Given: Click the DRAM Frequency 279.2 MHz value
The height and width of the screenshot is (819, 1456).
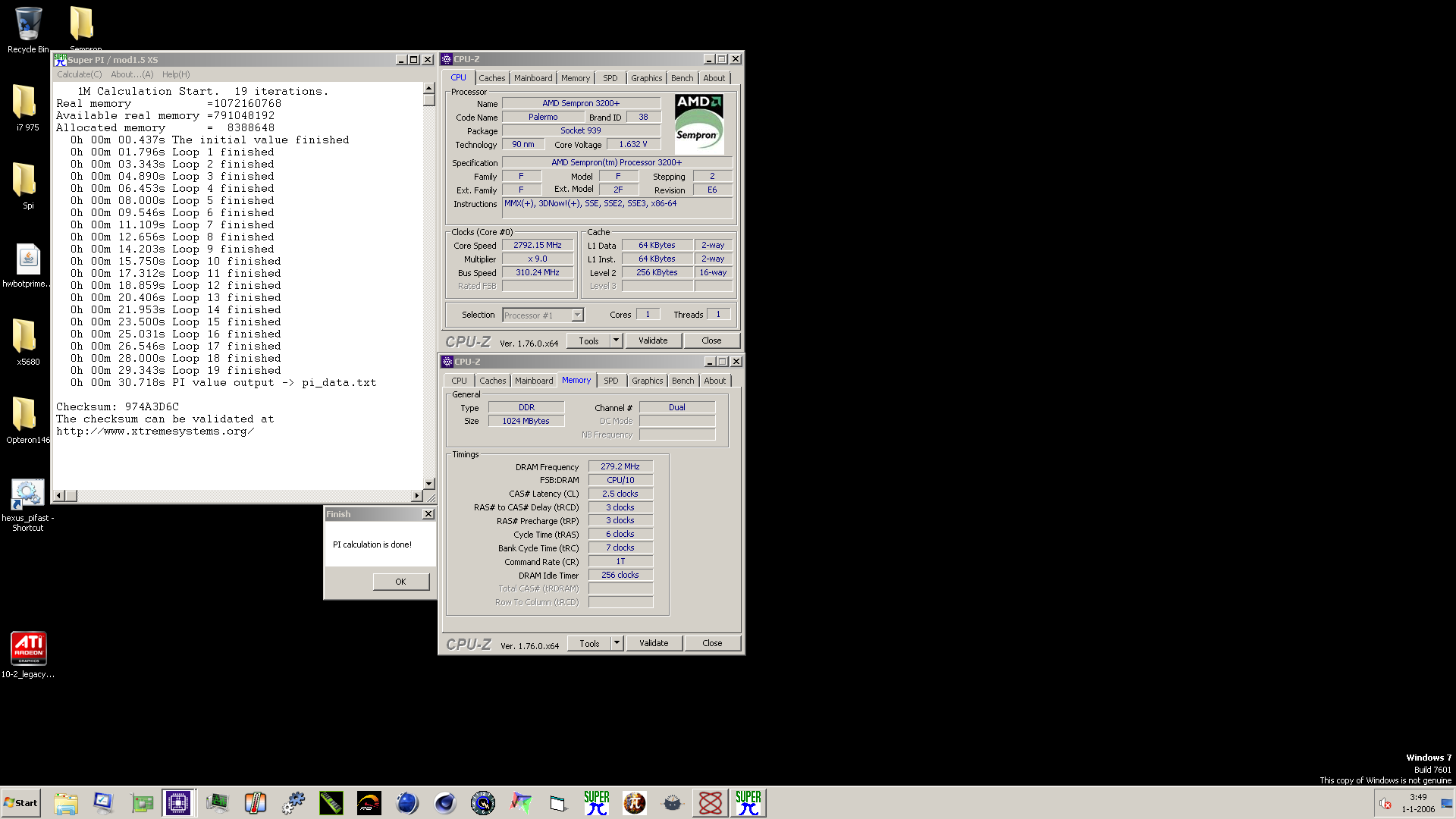Looking at the screenshot, I should 620,467.
